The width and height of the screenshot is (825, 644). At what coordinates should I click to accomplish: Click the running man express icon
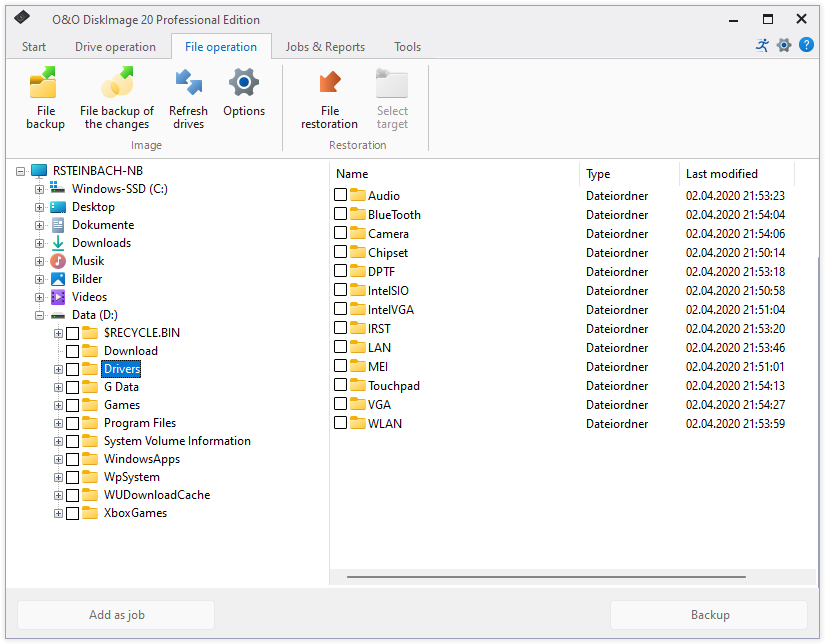coord(762,46)
